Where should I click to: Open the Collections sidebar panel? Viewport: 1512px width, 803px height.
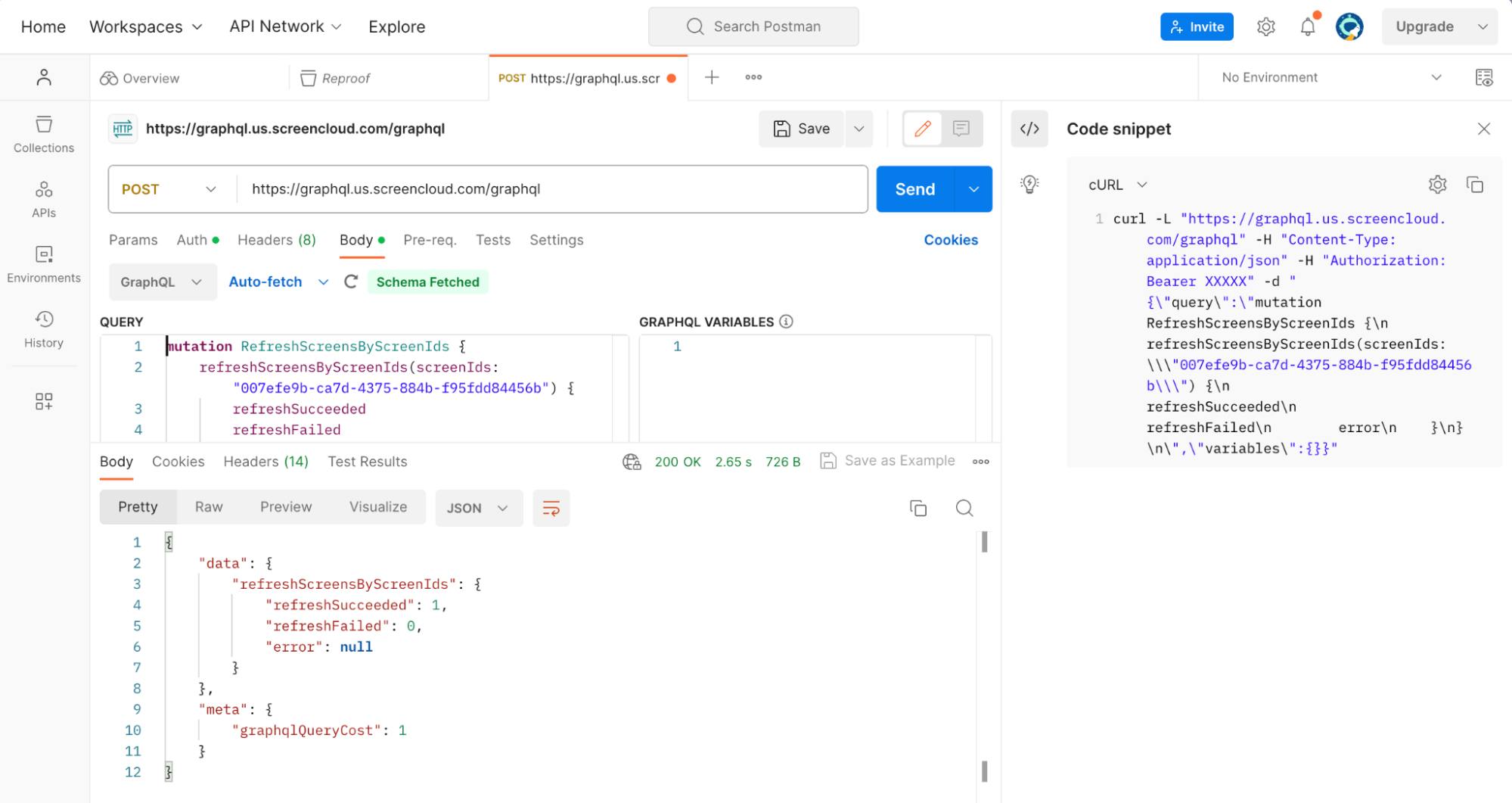pos(44,135)
